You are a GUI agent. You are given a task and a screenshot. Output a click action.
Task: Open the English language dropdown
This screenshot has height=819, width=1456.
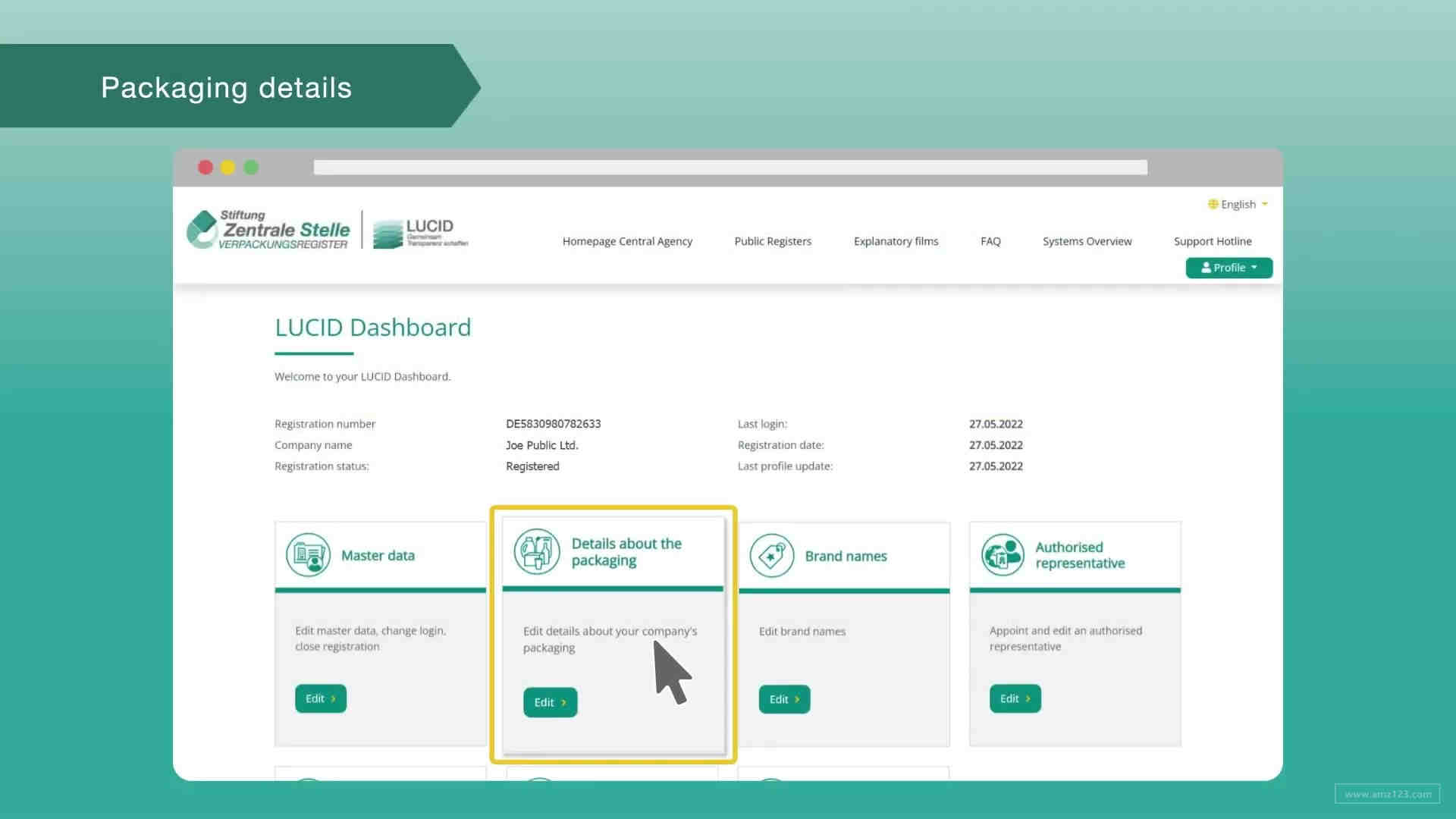pyautogui.click(x=1238, y=204)
